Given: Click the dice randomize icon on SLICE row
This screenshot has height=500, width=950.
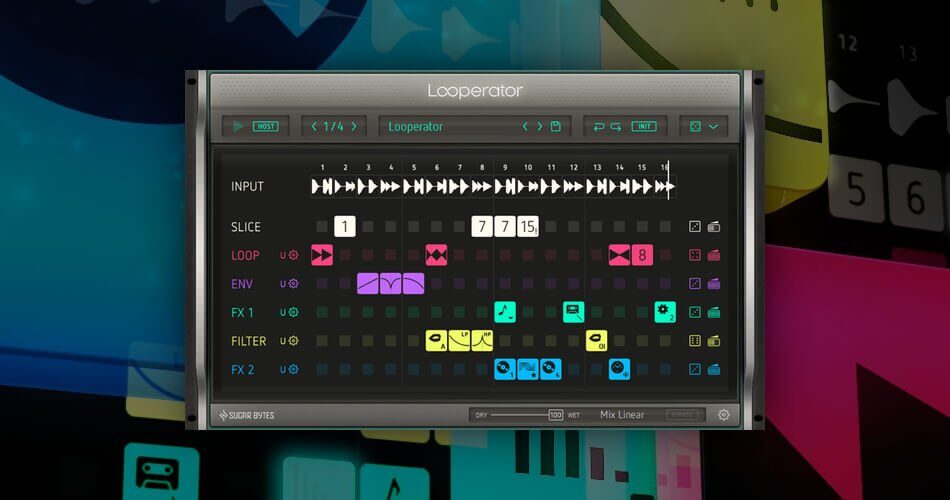Looking at the screenshot, I should tap(695, 227).
